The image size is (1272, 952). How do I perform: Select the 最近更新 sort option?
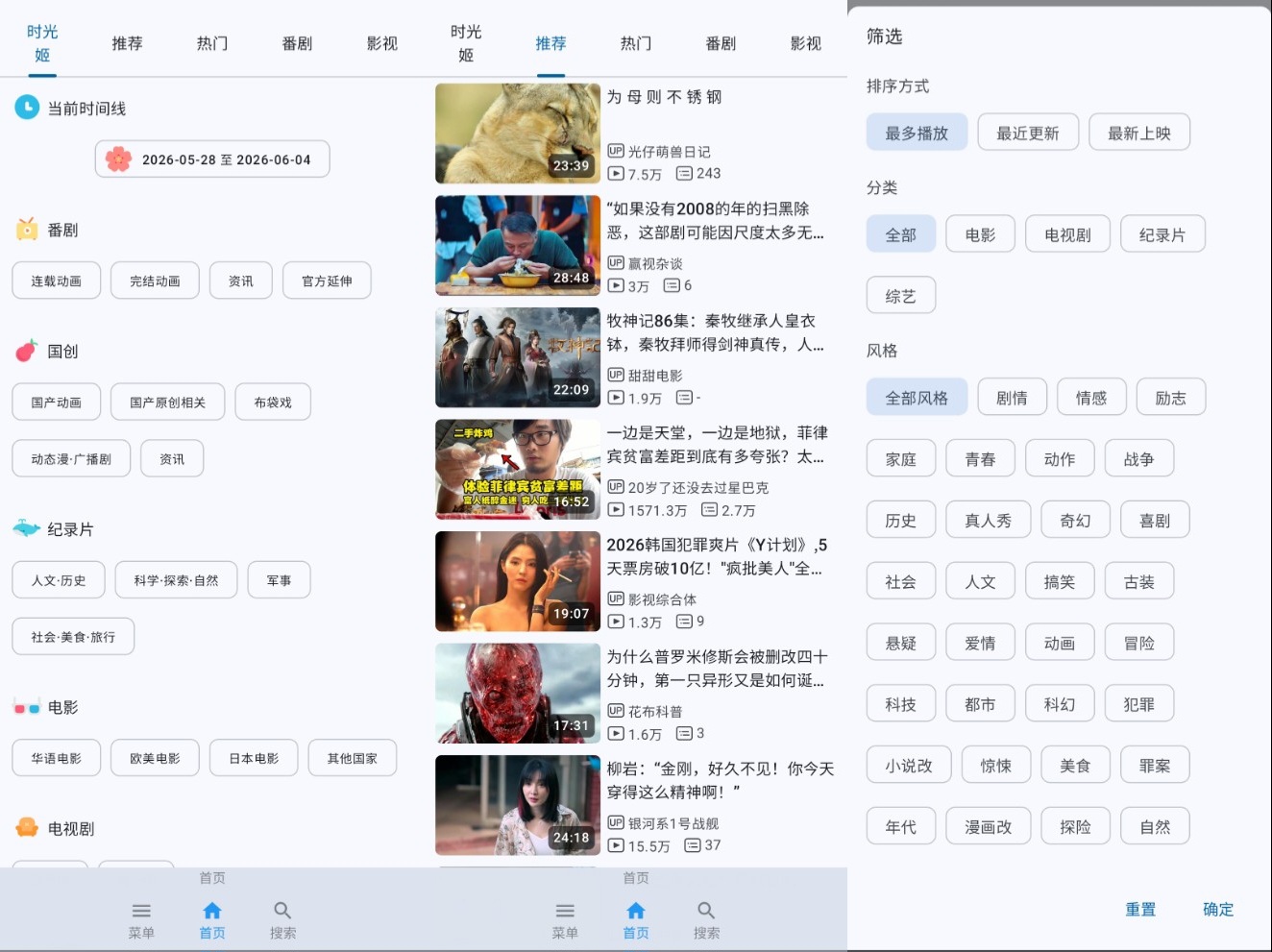(x=1028, y=133)
